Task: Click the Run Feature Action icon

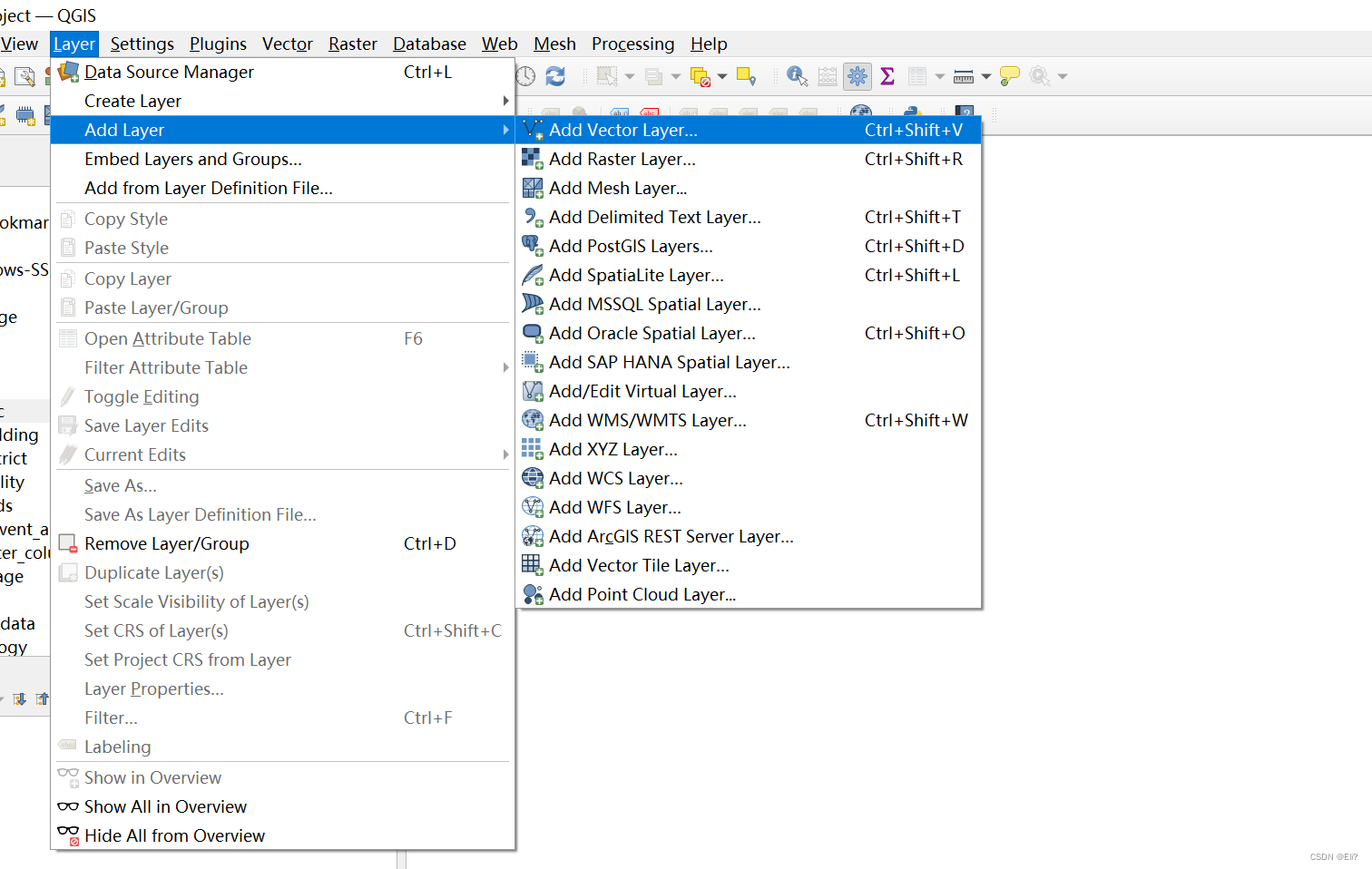Action: [1040, 76]
